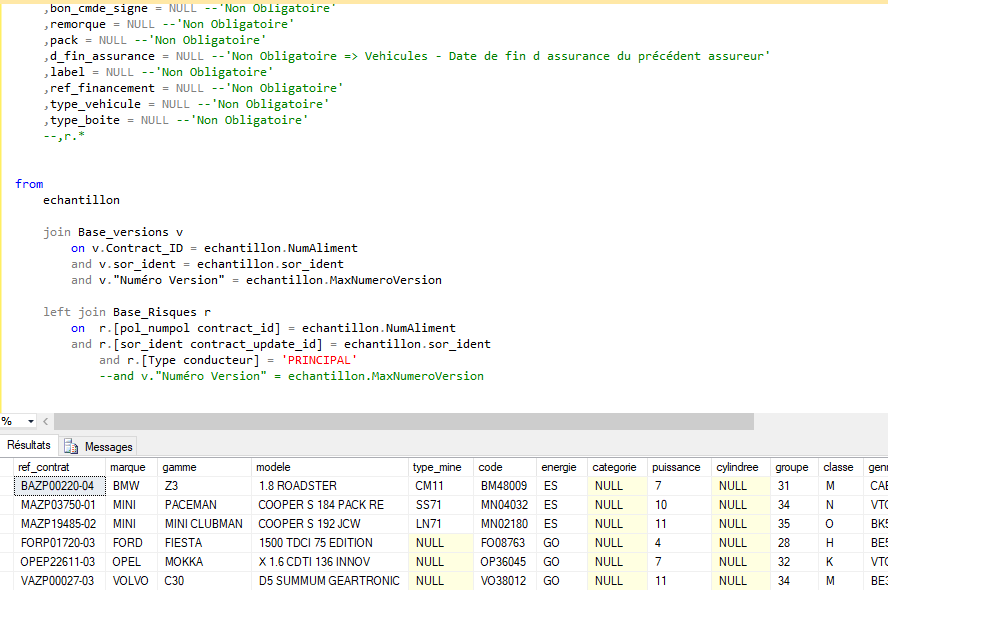Image resolution: width=1008 pixels, height=630 pixels.
Task: Click the 'ref_financement' line in query
Action: [193, 88]
